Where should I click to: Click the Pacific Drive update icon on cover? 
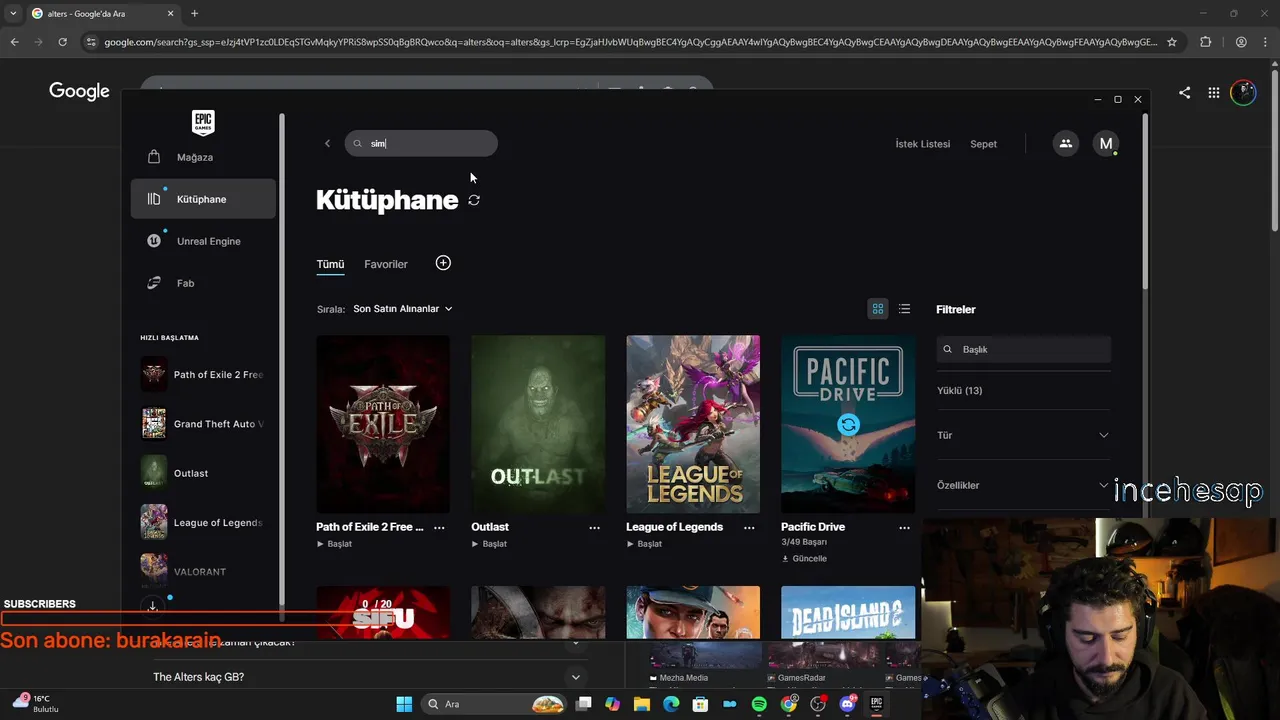pyautogui.click(x=848, y=424)
